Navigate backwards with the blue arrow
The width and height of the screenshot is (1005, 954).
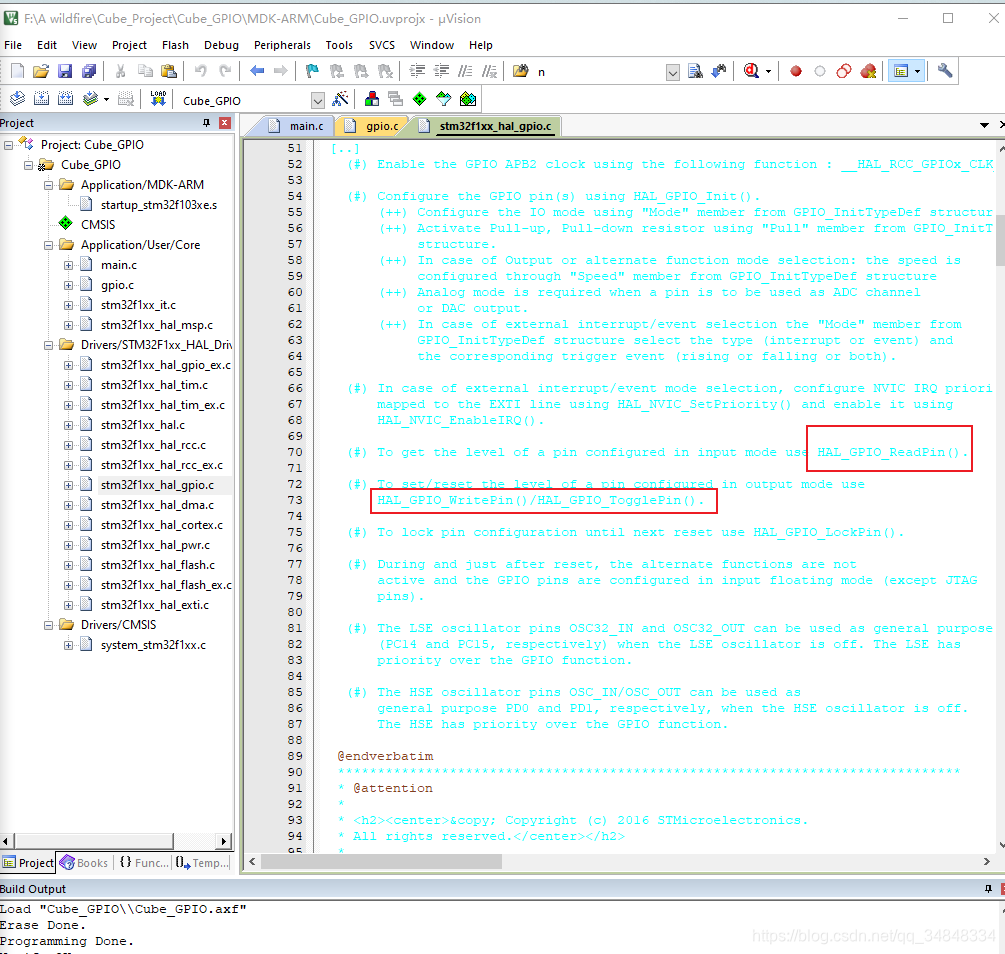point(257,71)
